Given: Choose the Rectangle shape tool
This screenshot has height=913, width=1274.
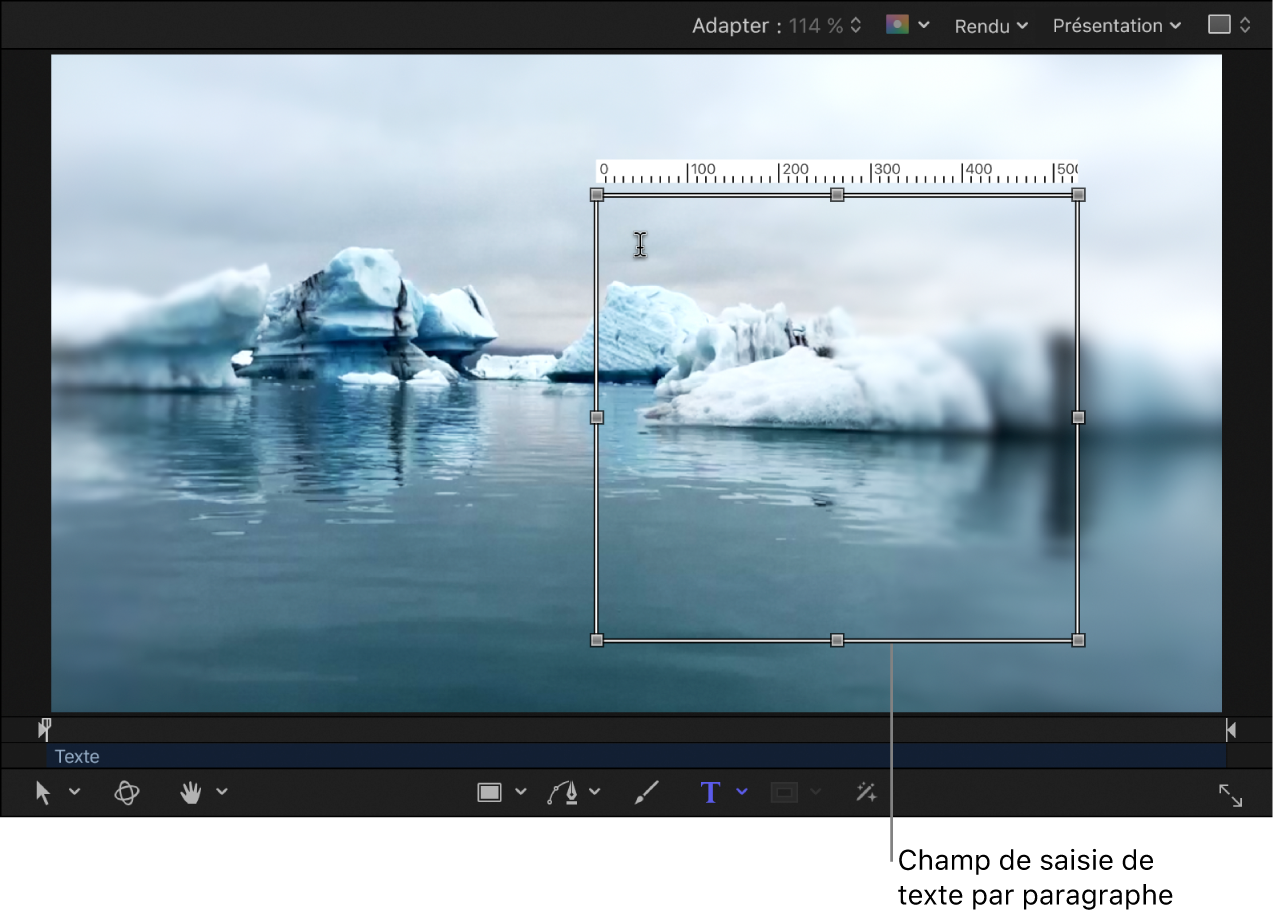Looking at the screenshot, I should [x=489, y=793].
